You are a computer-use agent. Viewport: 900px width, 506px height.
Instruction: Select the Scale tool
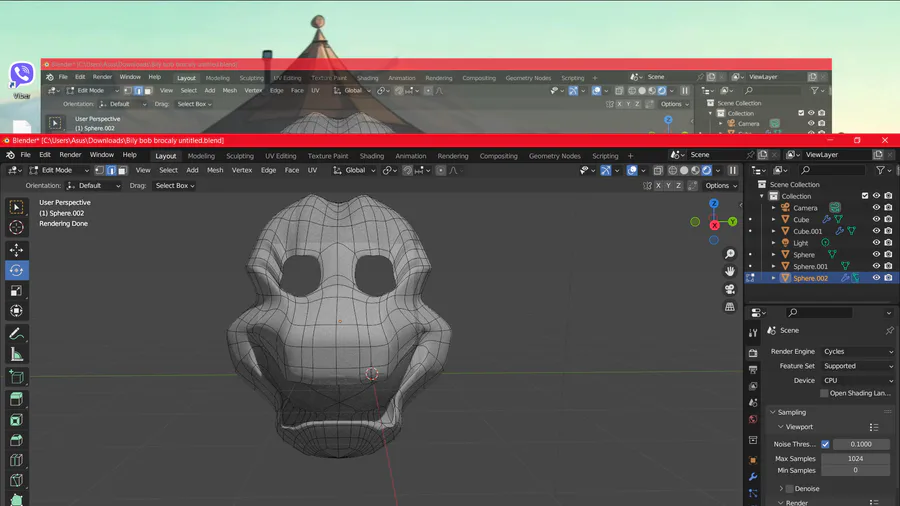tap(16, 291)
